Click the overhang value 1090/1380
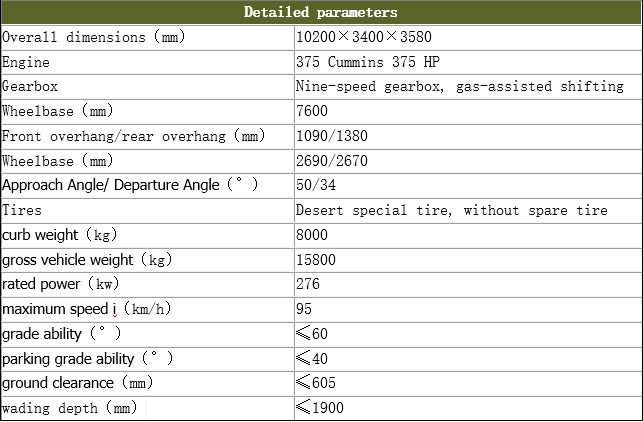Viewport: 643px width, 422px height. (332, 136)
